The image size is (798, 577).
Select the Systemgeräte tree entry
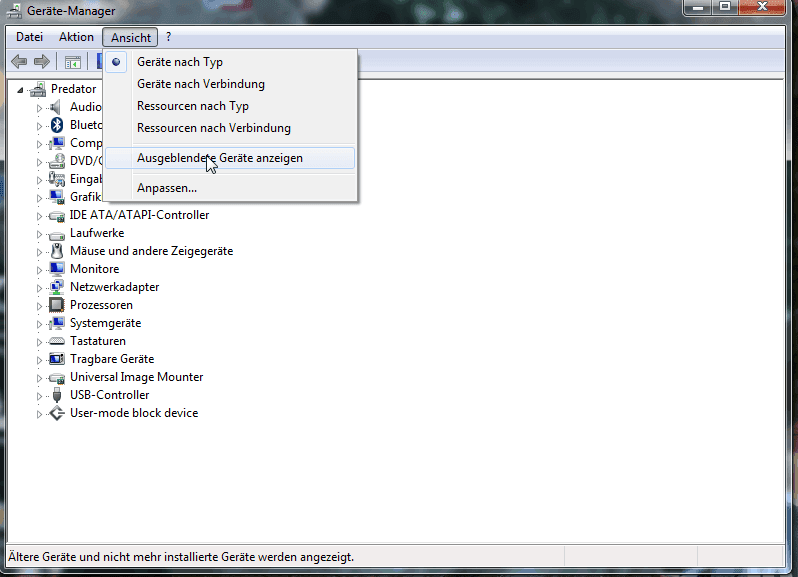tap(105, 323)
